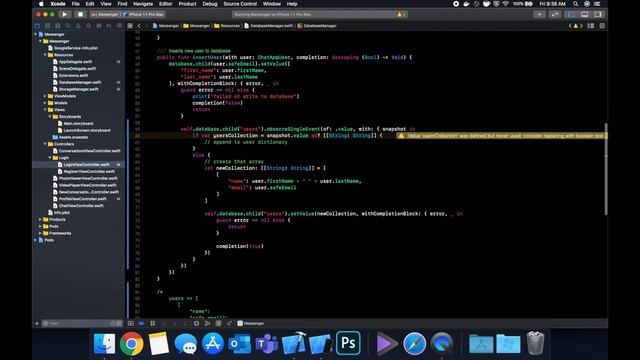Image resolution: width=640 pixels, height=360 pixels.
Task: Click the yellow usersCollection warning banner
Action: point(502,136)
